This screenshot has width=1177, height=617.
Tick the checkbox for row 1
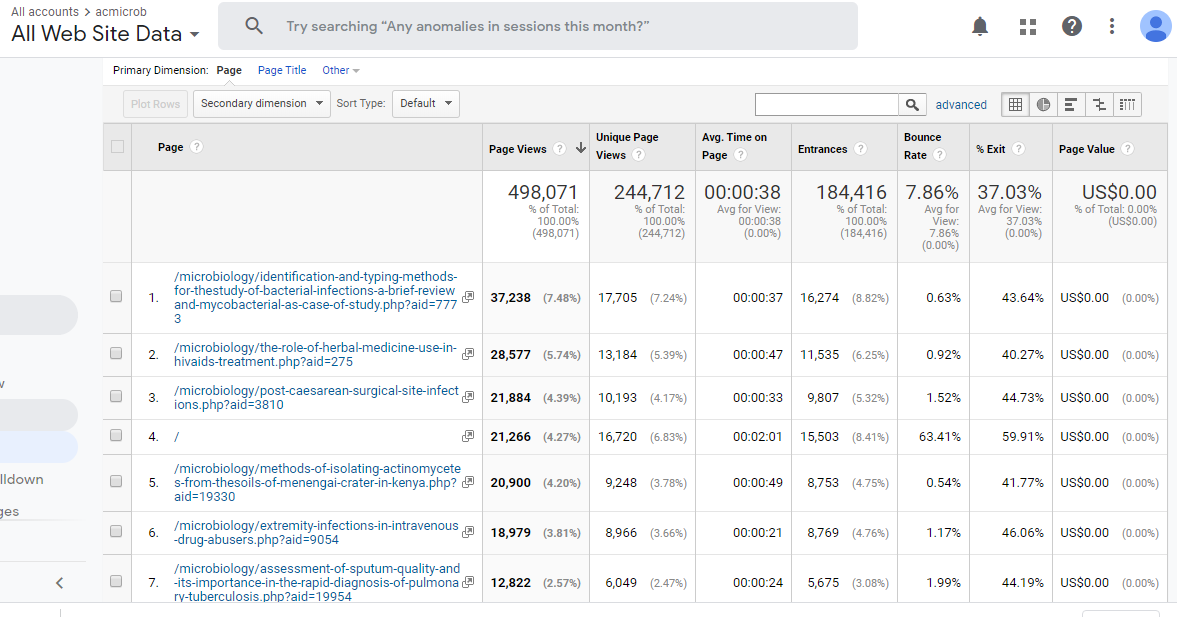tap(117, 297)
